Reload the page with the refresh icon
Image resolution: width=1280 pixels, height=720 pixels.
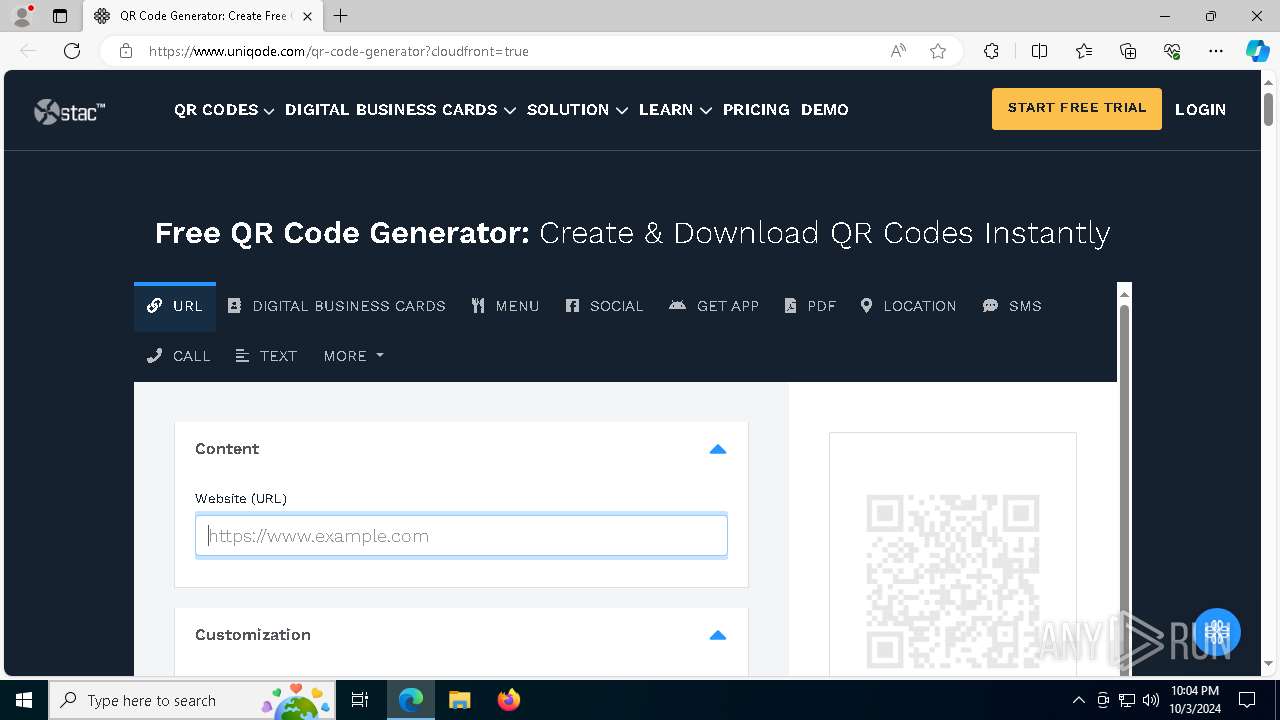tap(72, 51)
